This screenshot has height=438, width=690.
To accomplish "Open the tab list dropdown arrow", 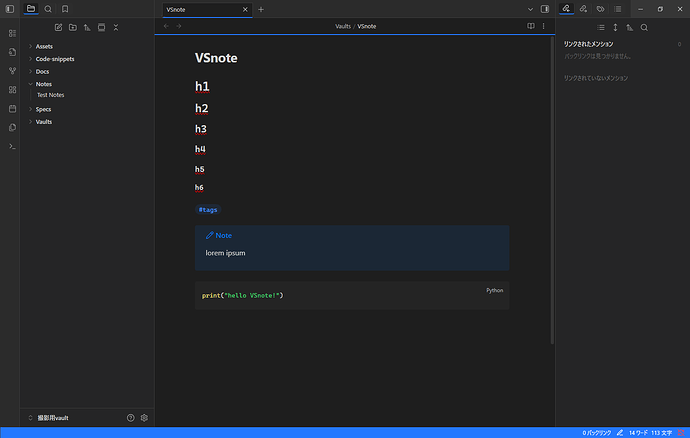I will pos(530,9).
